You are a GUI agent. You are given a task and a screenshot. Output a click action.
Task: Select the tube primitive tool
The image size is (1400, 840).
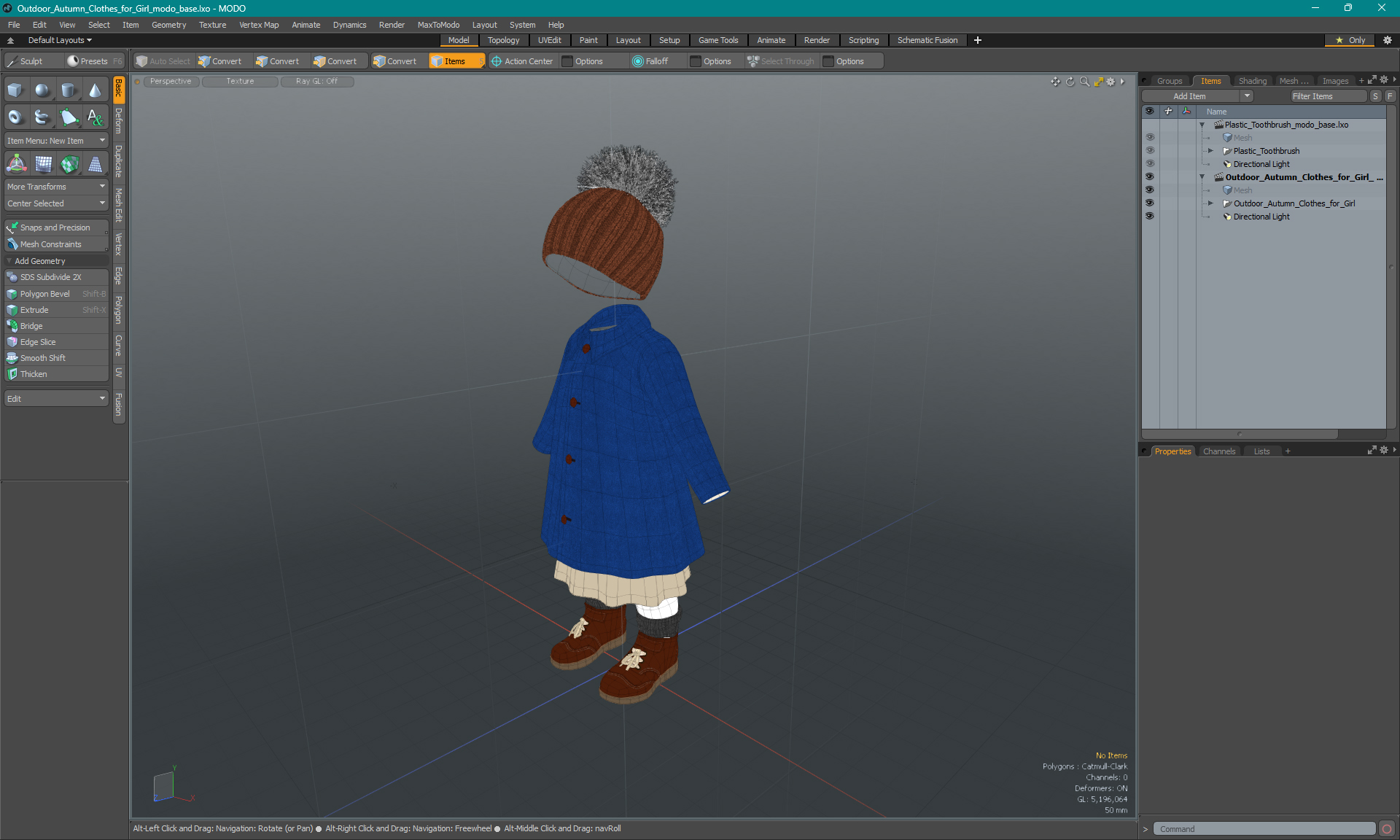[42, 117]
